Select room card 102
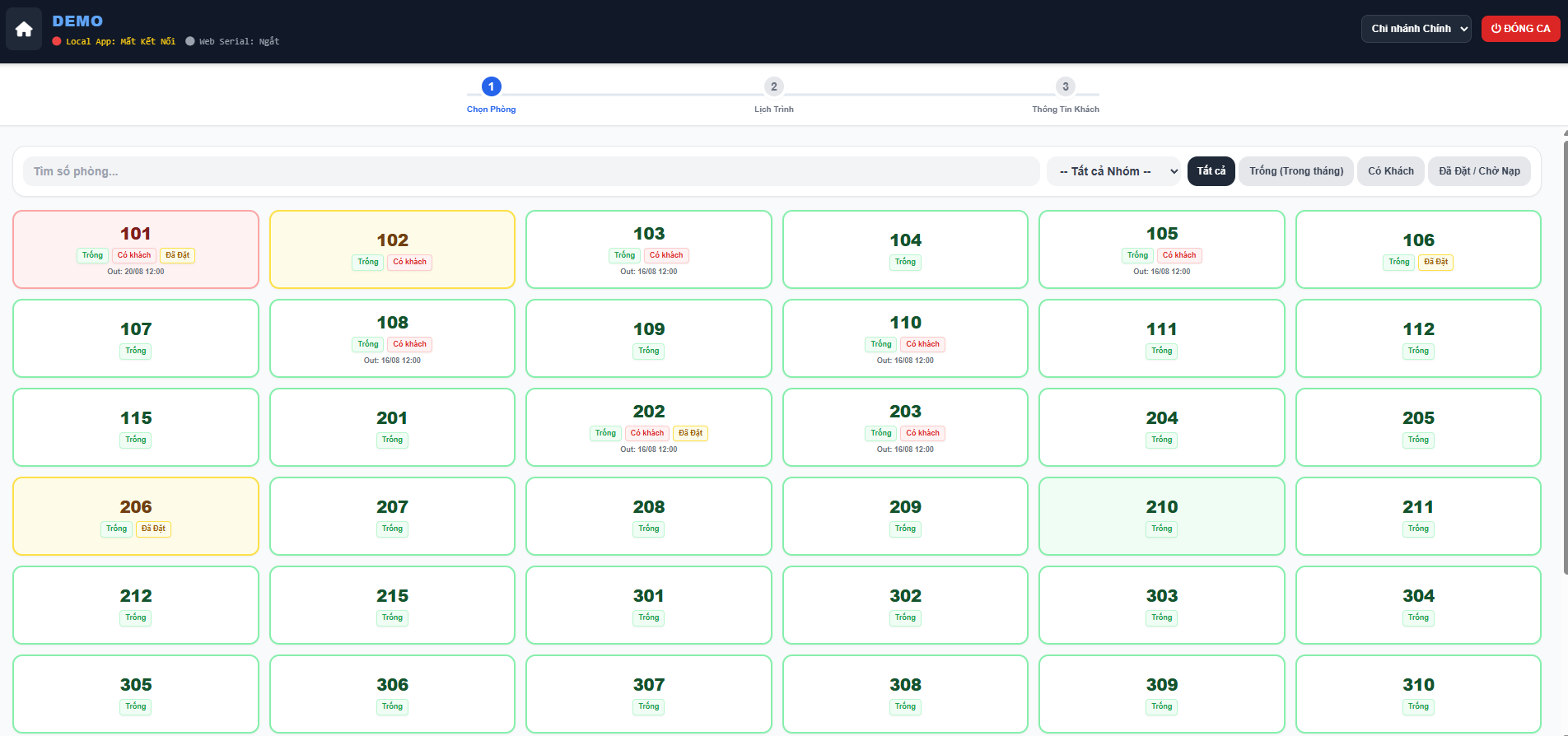1568x736 pixels. [392, 249]
